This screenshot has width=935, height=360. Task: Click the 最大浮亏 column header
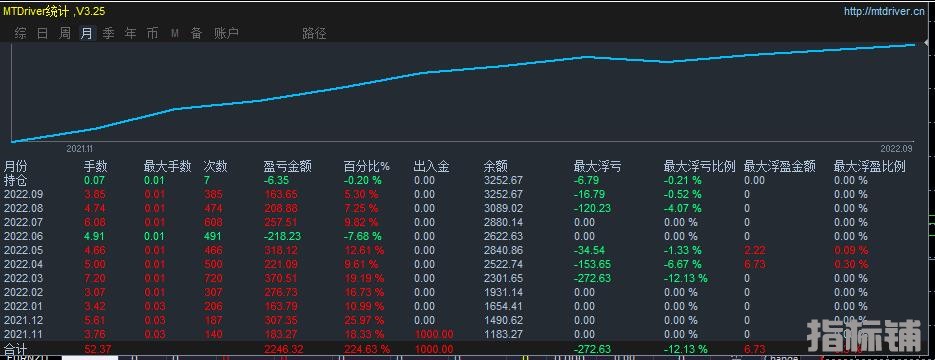pyautogui.click(x=597, y=167)
